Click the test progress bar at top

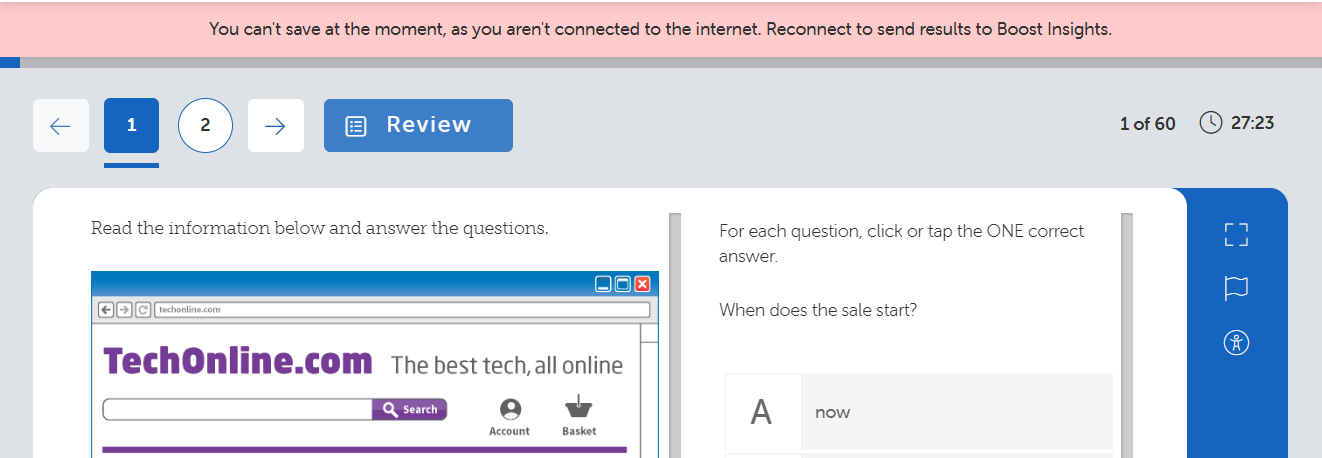660,62
